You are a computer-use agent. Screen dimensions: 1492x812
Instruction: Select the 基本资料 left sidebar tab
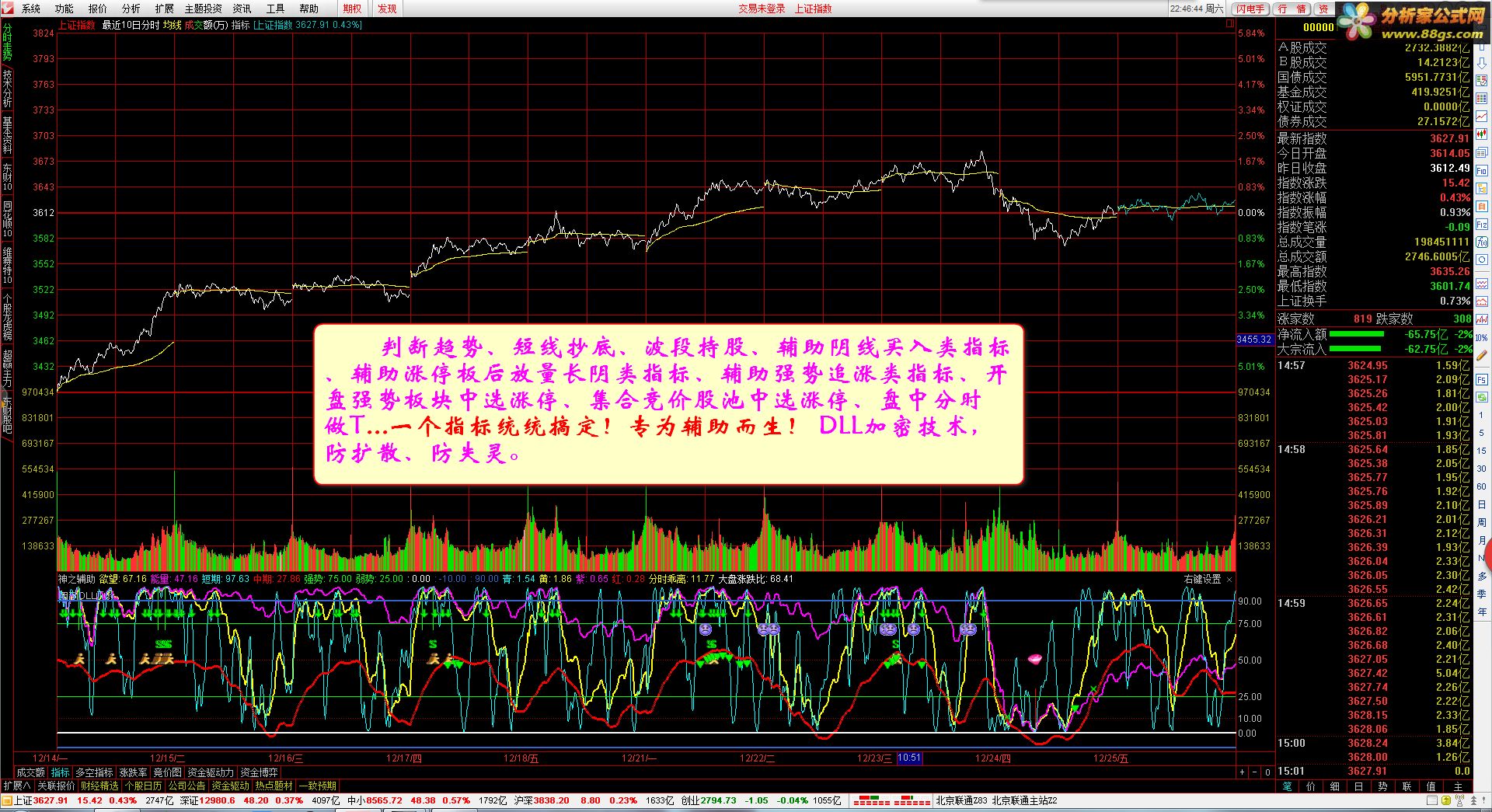tap(7, 135)
